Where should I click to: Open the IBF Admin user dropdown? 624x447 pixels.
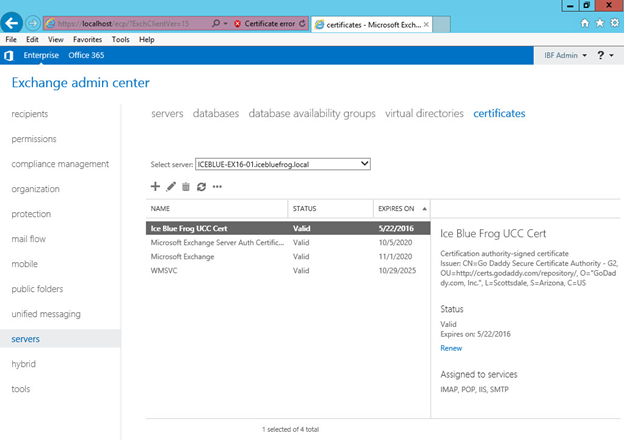coord(566,55)
